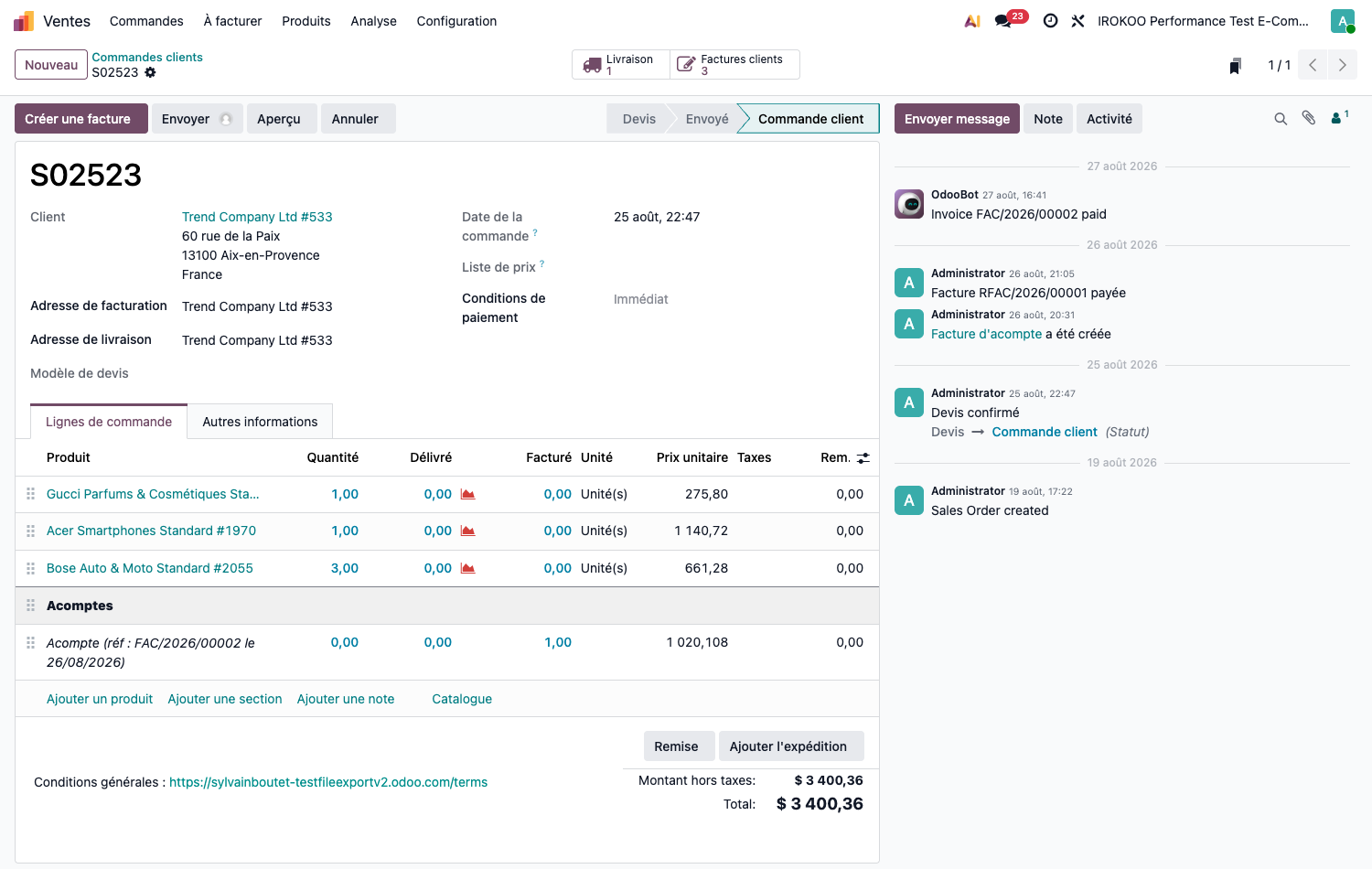Open the debug tools wrench icon

point(1078,21)
